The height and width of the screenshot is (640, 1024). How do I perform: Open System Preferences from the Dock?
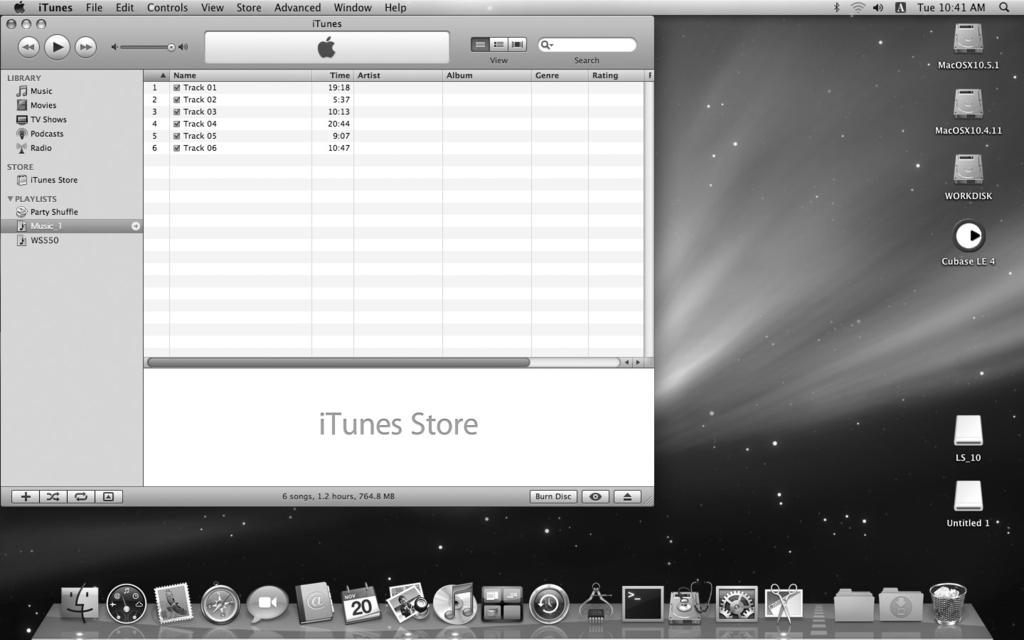click(737, 604)
